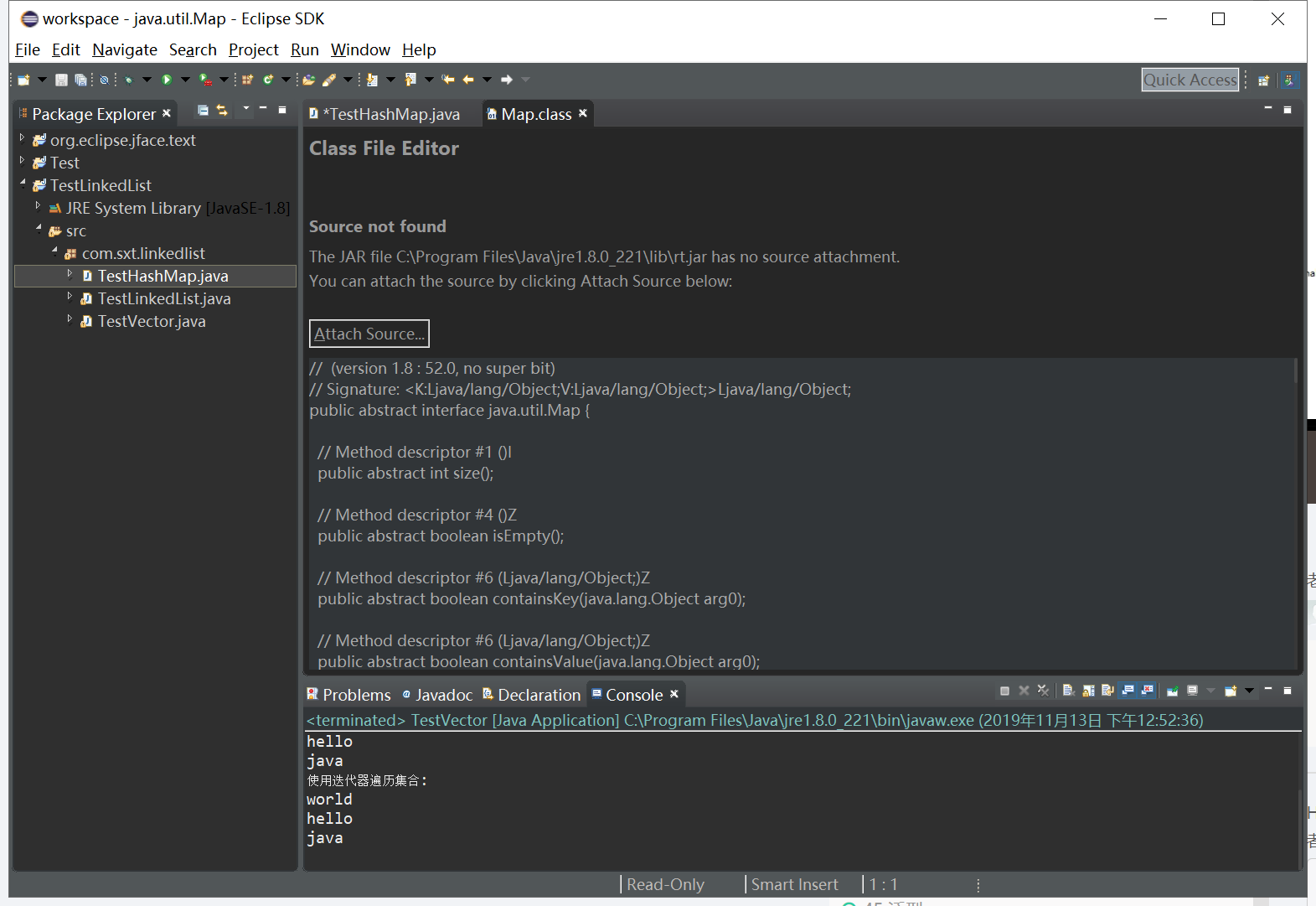Click the Previous Annotation icon
Viewport: 1316px width, 906px height.
[x=410, y=80]
